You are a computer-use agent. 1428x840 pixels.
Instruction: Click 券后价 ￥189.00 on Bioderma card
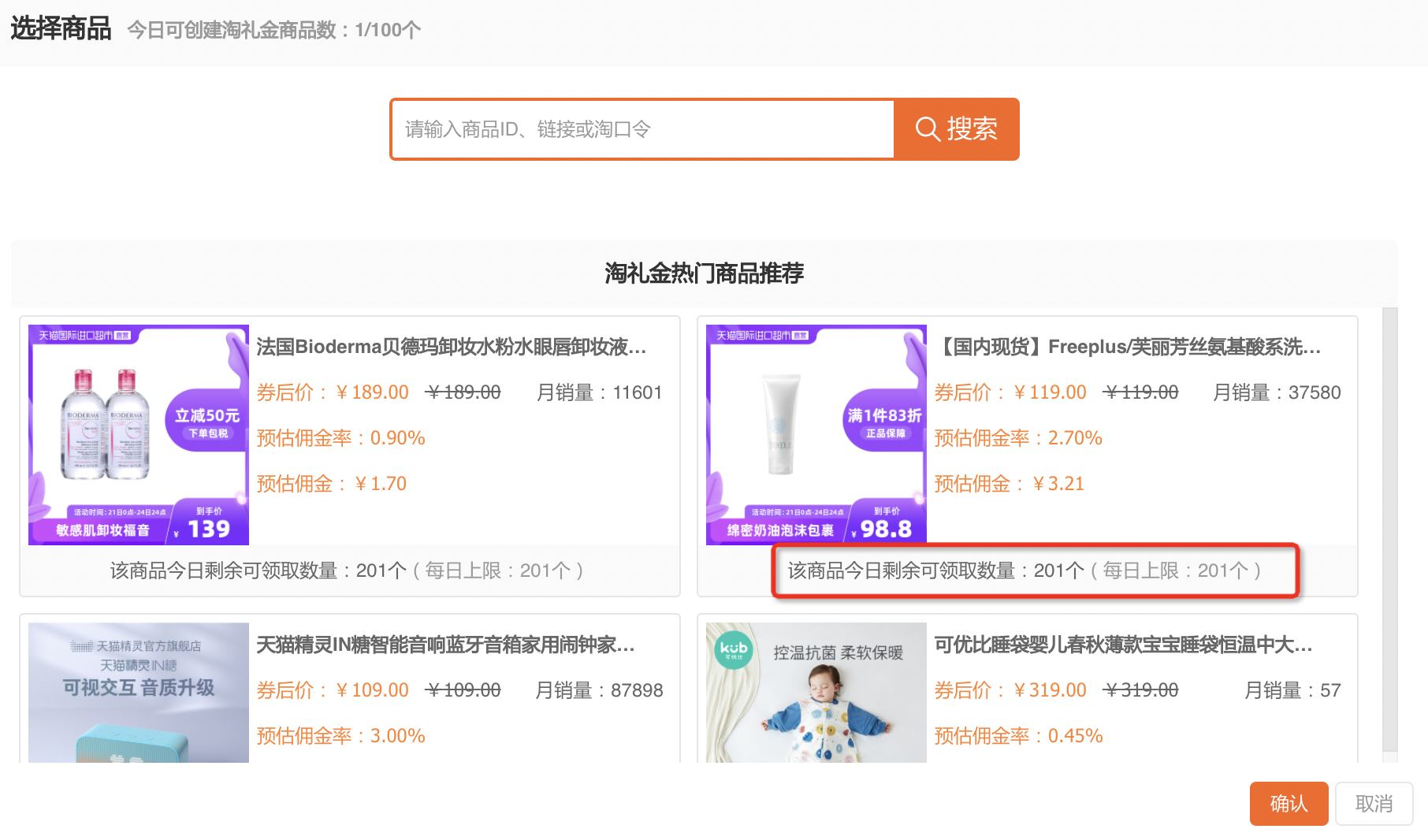click(333, 392)
